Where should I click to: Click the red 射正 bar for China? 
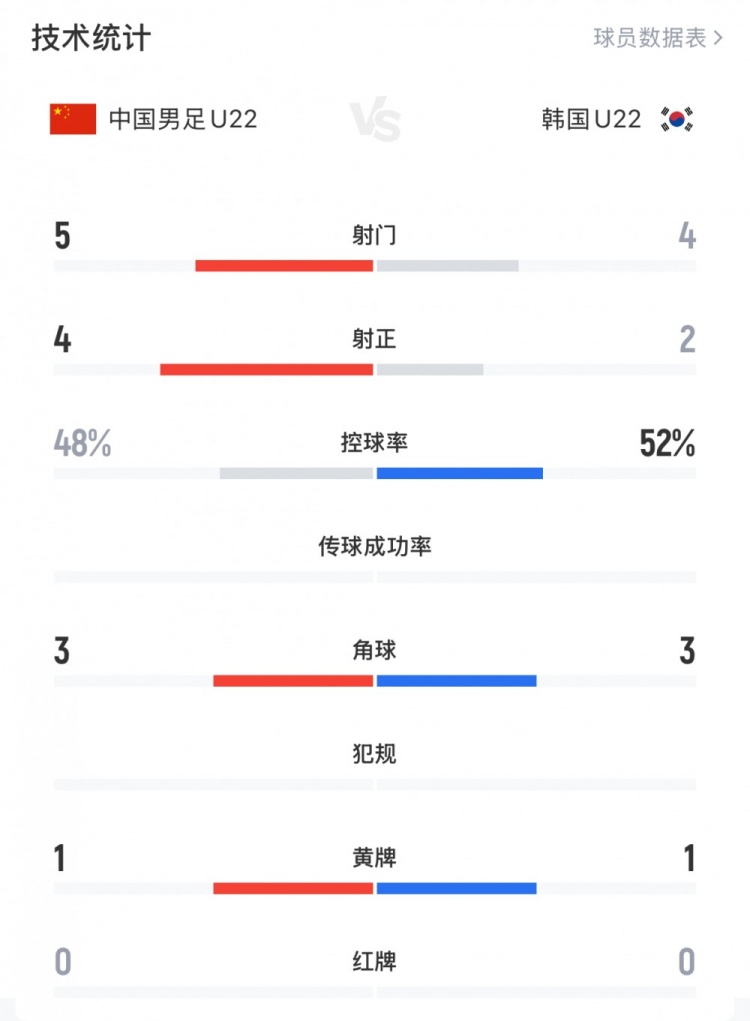click(x=266, y=370)
